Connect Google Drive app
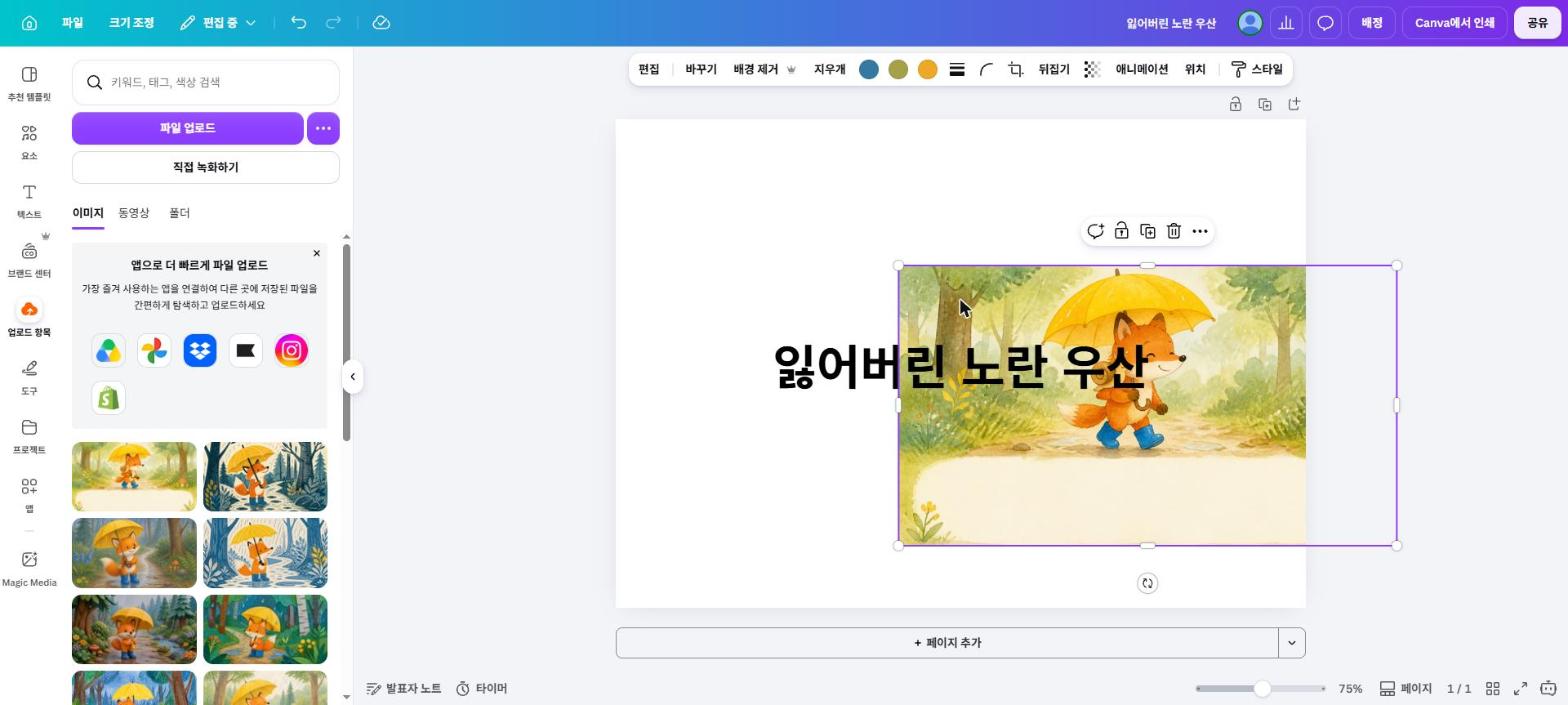The image size is (1568, 705). [x=108, y=351]
